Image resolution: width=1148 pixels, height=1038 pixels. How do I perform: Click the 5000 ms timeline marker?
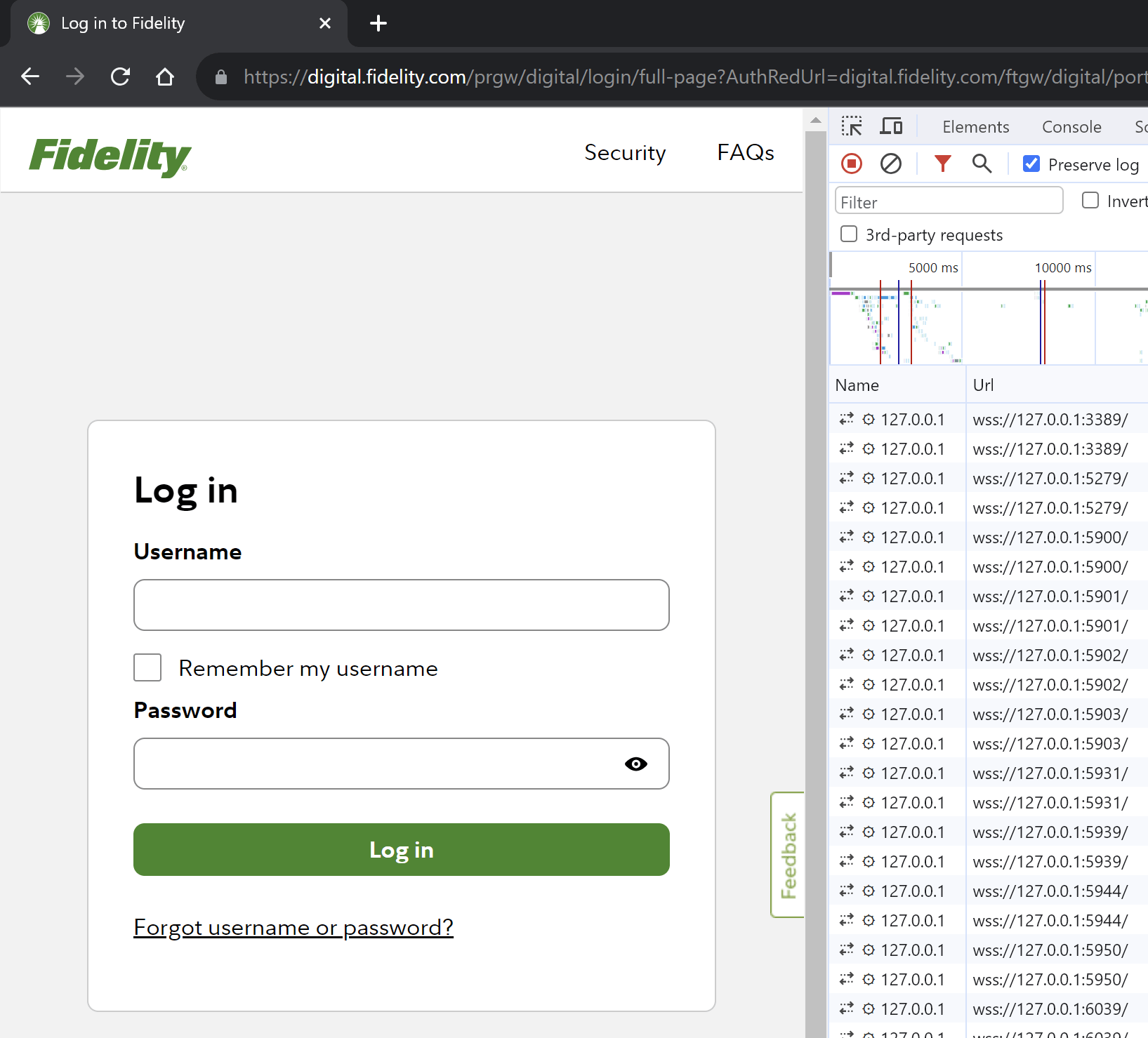pos(933,267)
